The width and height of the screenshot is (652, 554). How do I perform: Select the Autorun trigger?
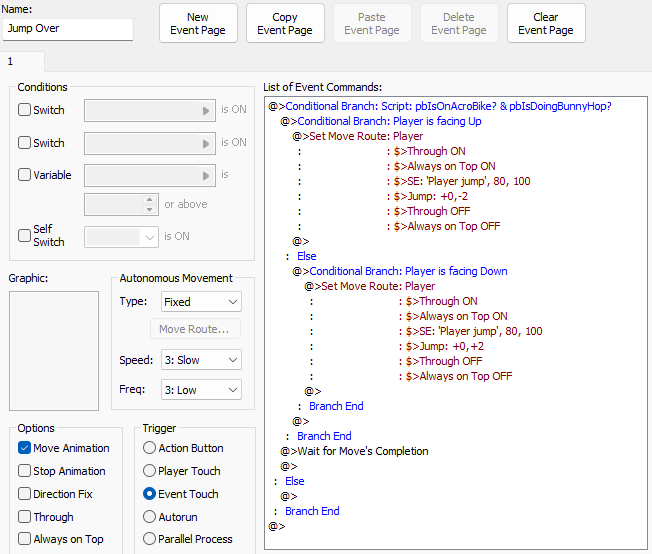point(149,517)
